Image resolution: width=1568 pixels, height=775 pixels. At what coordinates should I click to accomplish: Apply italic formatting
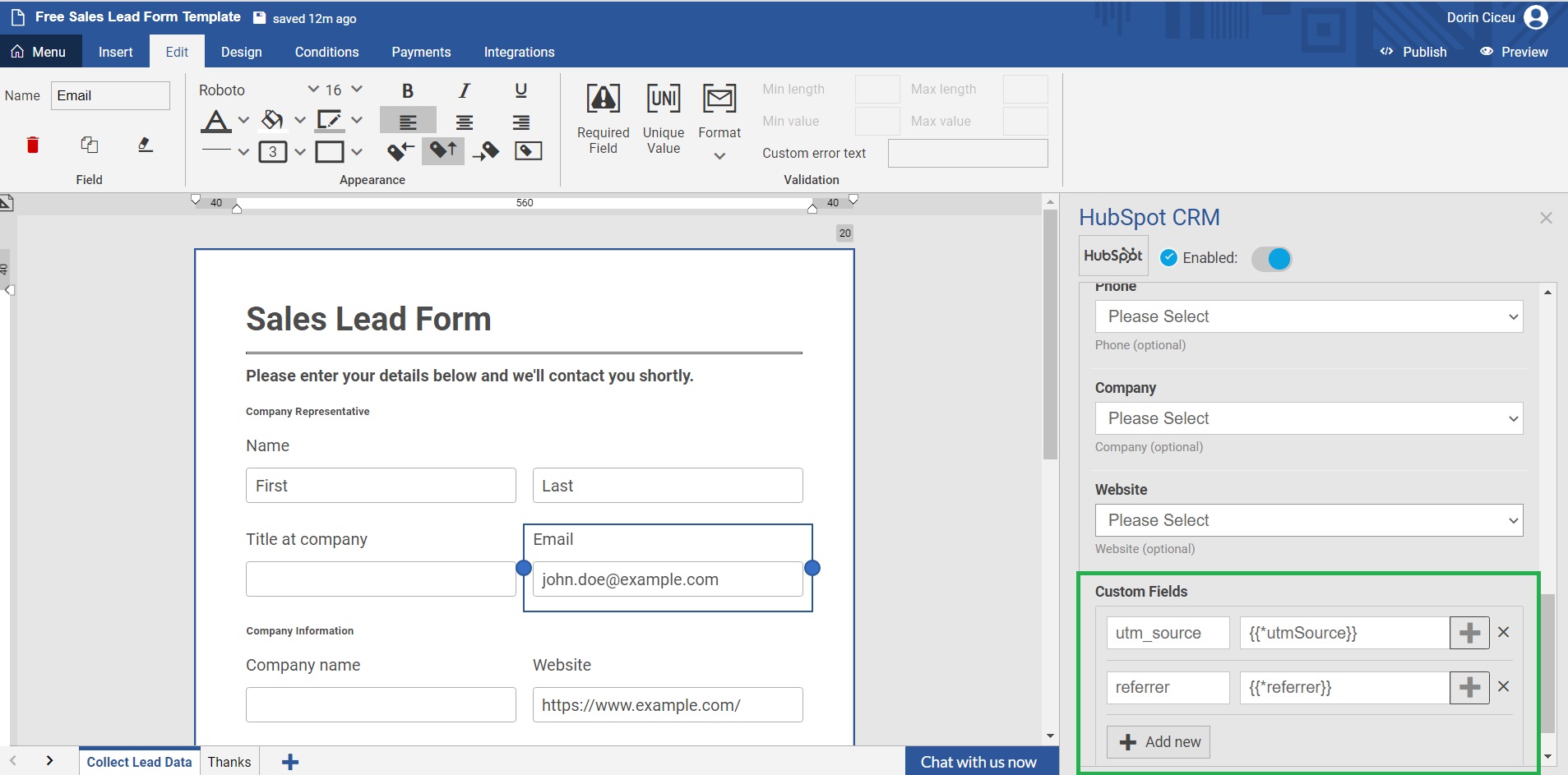click(x=465, y=91)
